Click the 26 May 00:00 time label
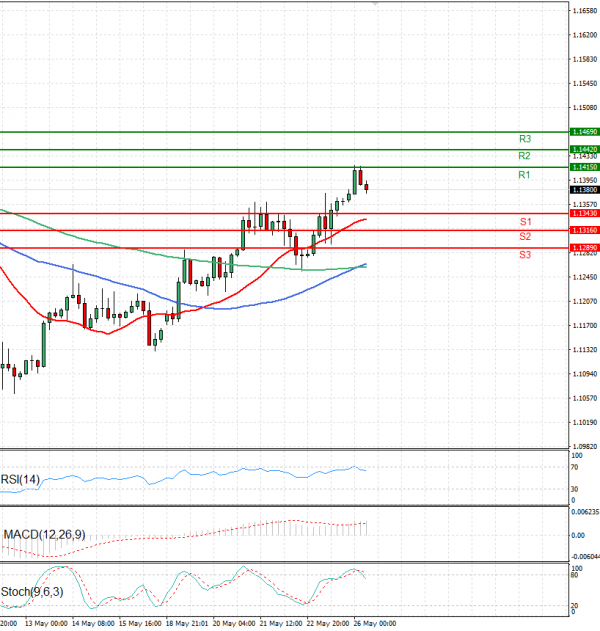The width and height of the screenshot is (600, 631). 375,624
